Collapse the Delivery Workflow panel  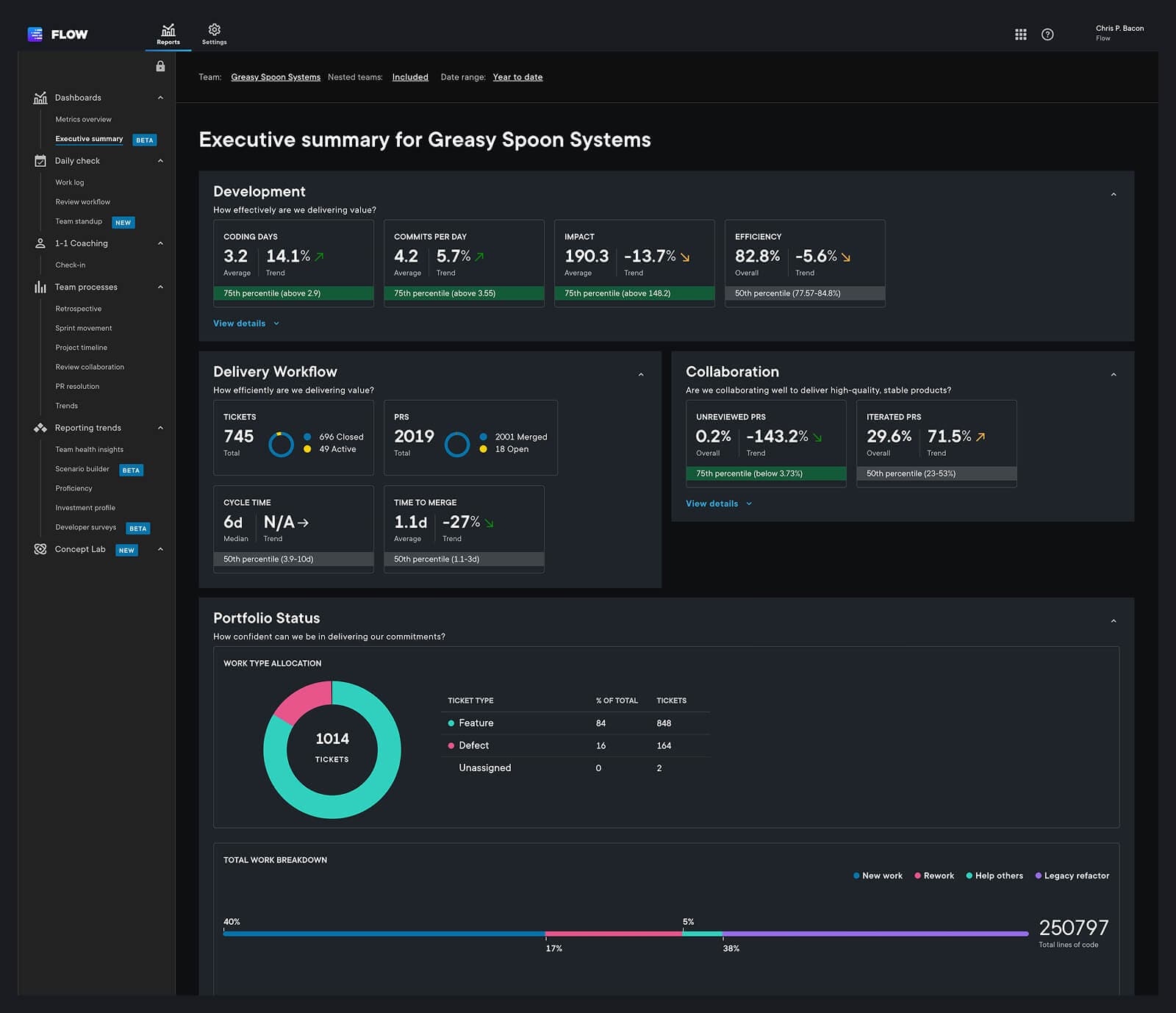coord(641,375)
